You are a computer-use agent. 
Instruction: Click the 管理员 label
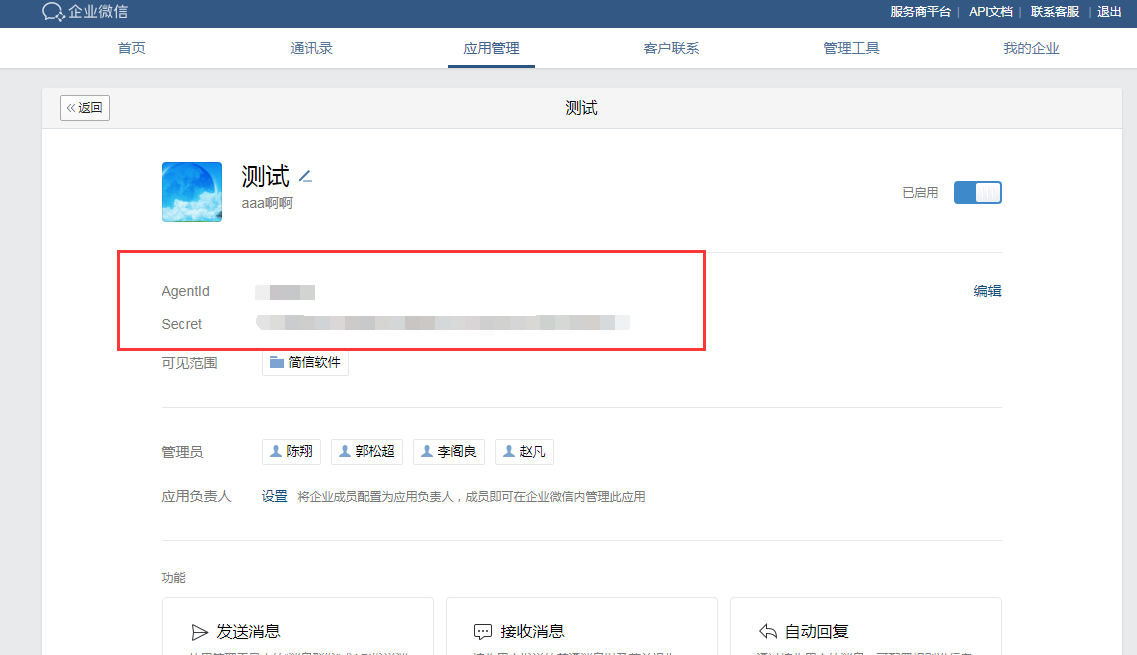tap(182, 452)
